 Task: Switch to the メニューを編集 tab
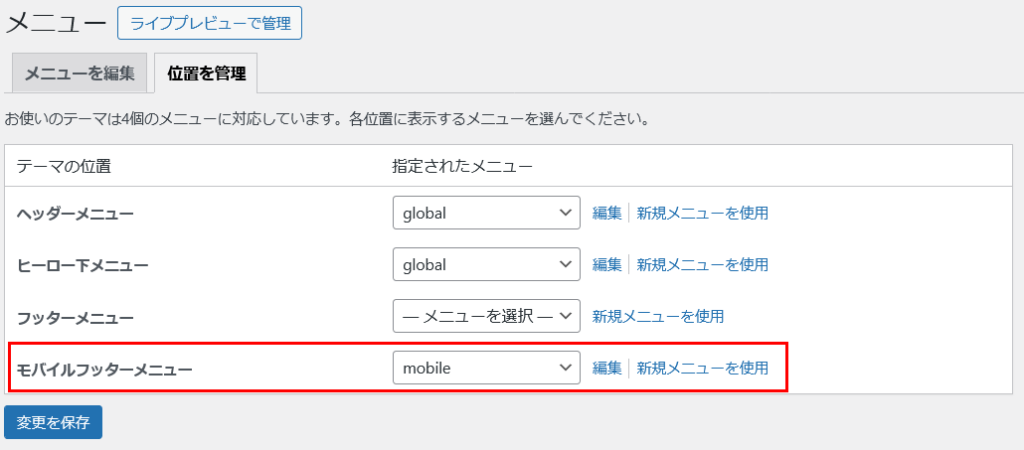coord(79,74)
